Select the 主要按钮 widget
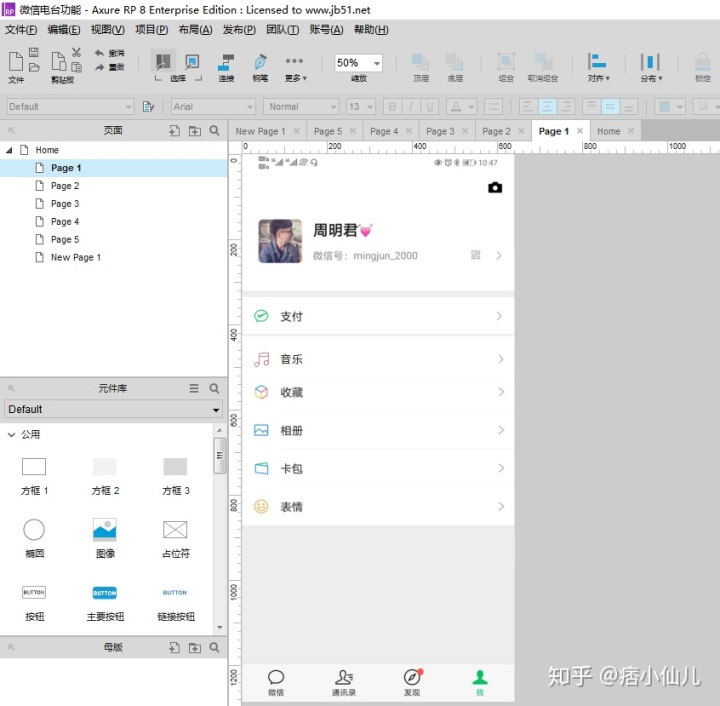This screenshot has height=706, width=720. [105, 604]
